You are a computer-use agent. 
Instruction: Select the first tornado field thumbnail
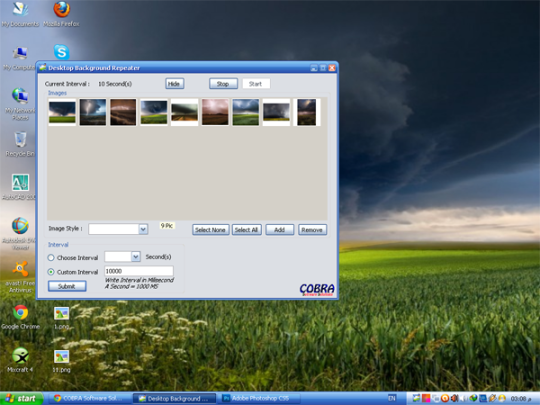tap(62, 112)
